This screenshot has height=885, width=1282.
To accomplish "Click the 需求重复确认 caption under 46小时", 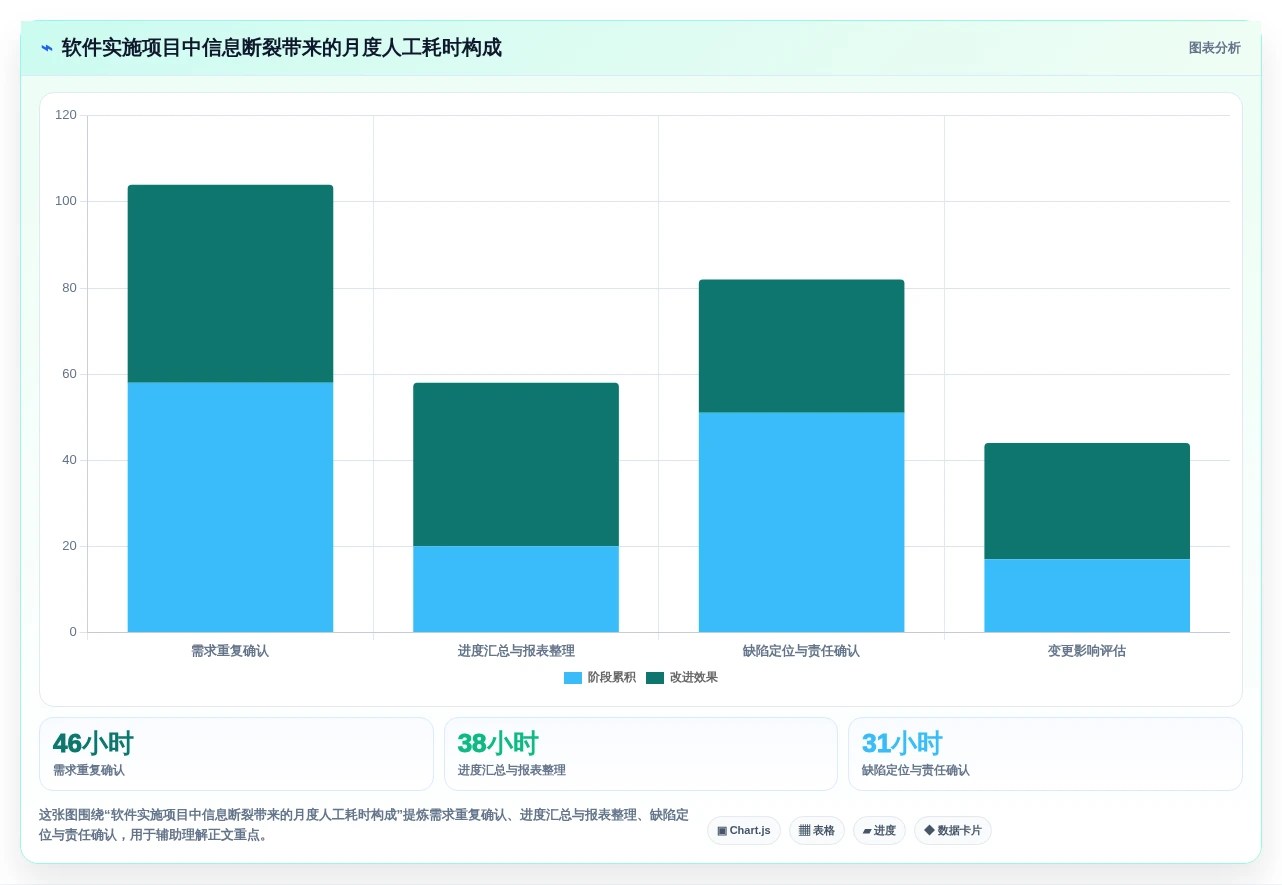I will [89, 770].
